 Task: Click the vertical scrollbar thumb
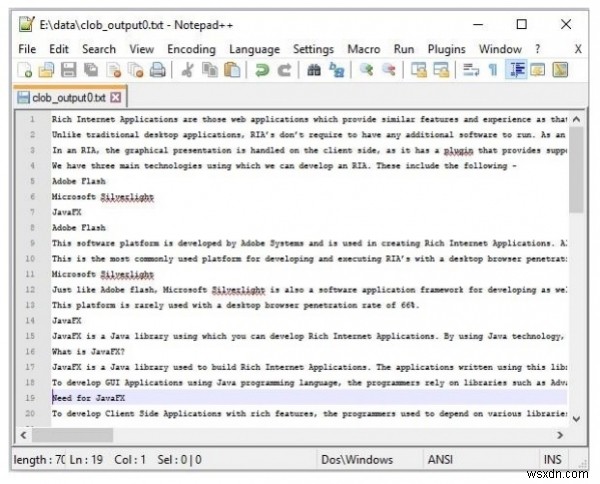tap(576, 169)
